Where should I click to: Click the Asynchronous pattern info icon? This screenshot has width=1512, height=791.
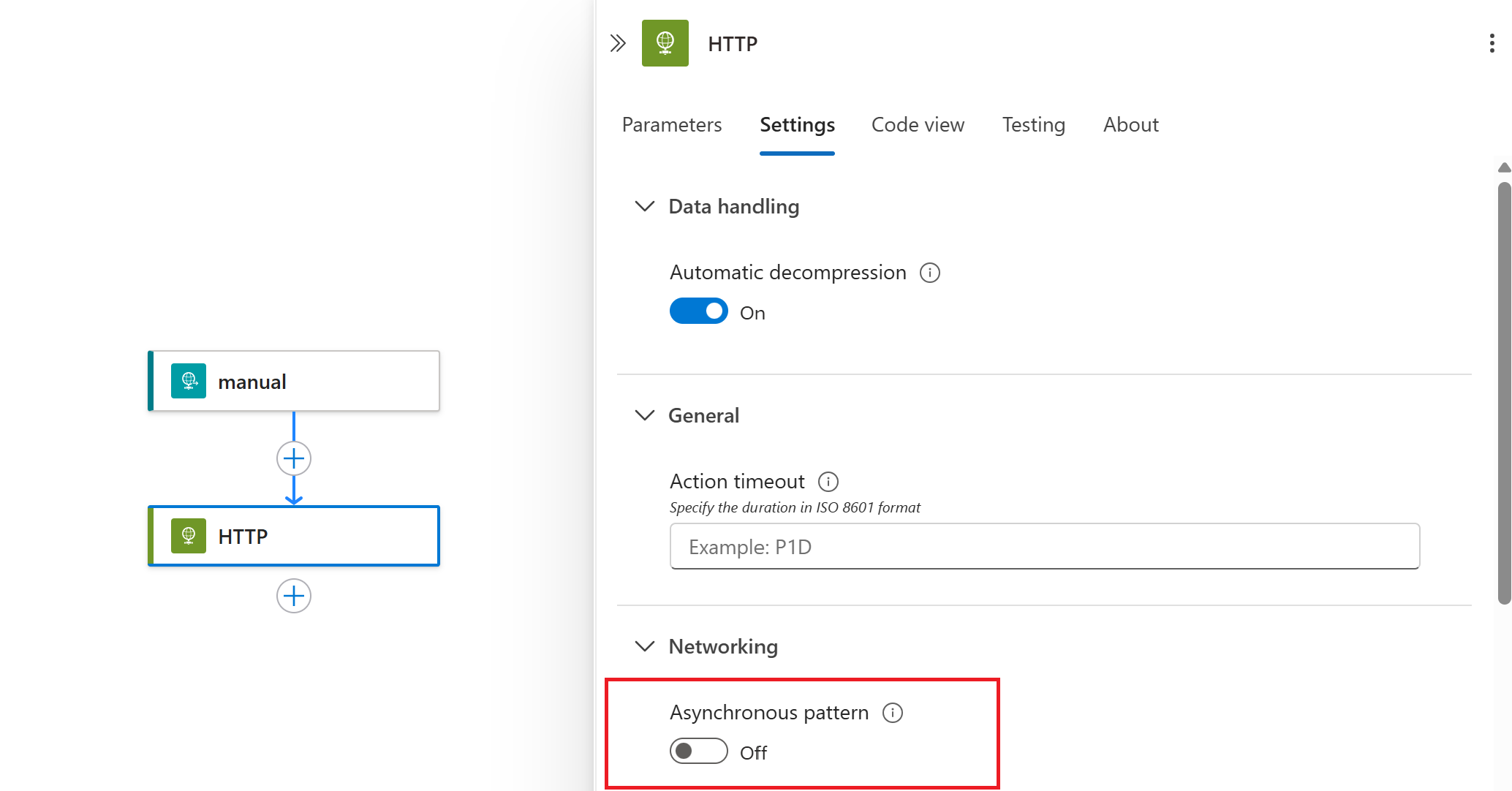(x=892, y=713)
